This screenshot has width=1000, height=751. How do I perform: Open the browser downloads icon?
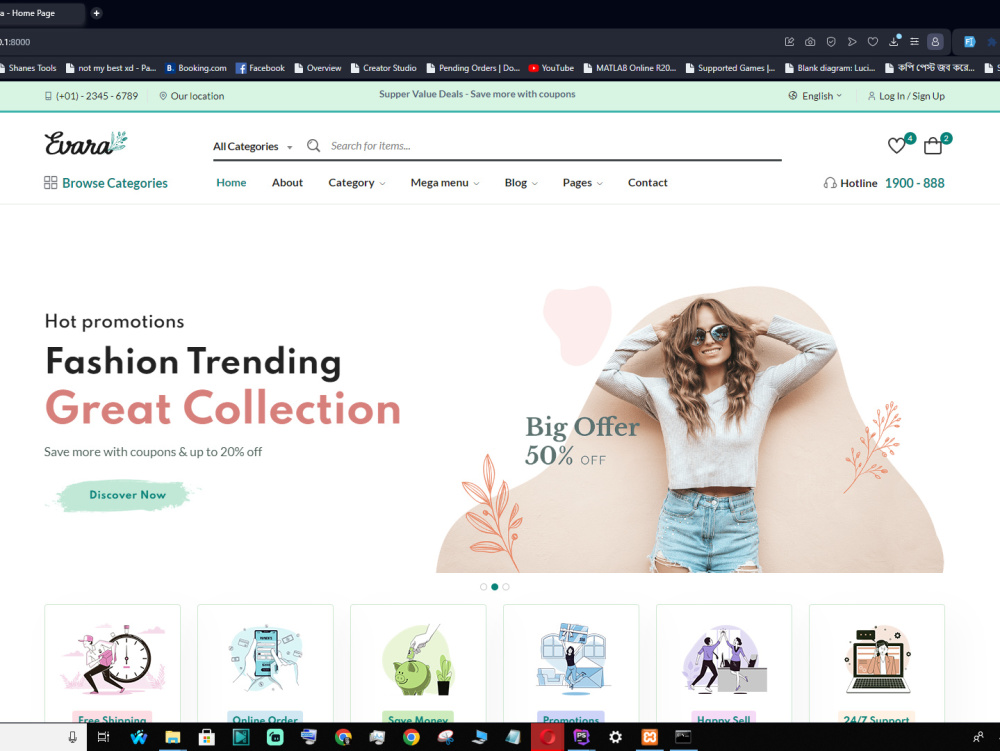click(x=894, y=41)
